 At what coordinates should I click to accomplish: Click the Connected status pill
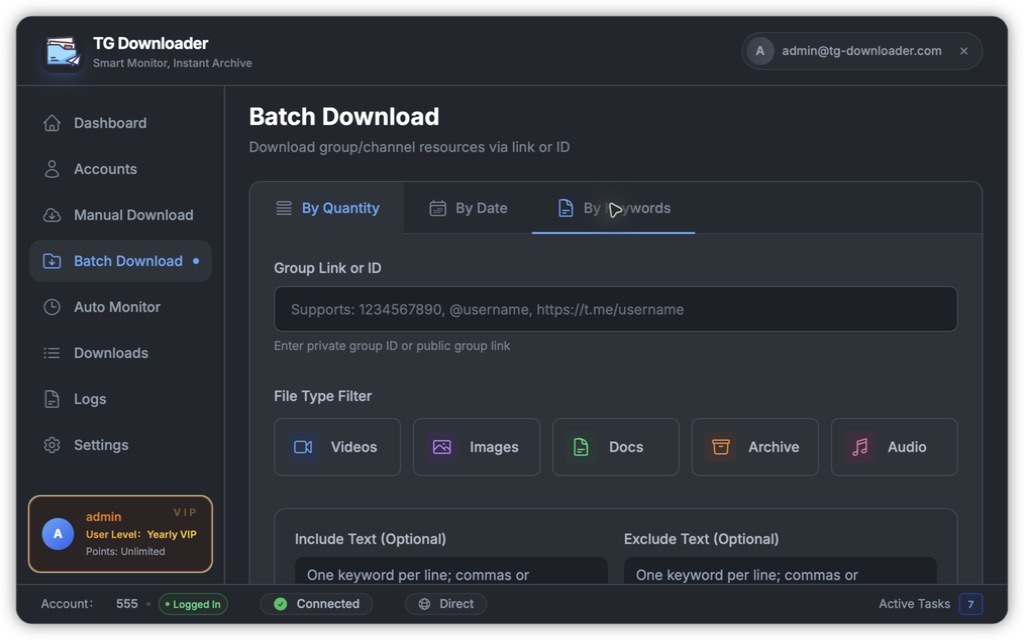pos(317,604)
